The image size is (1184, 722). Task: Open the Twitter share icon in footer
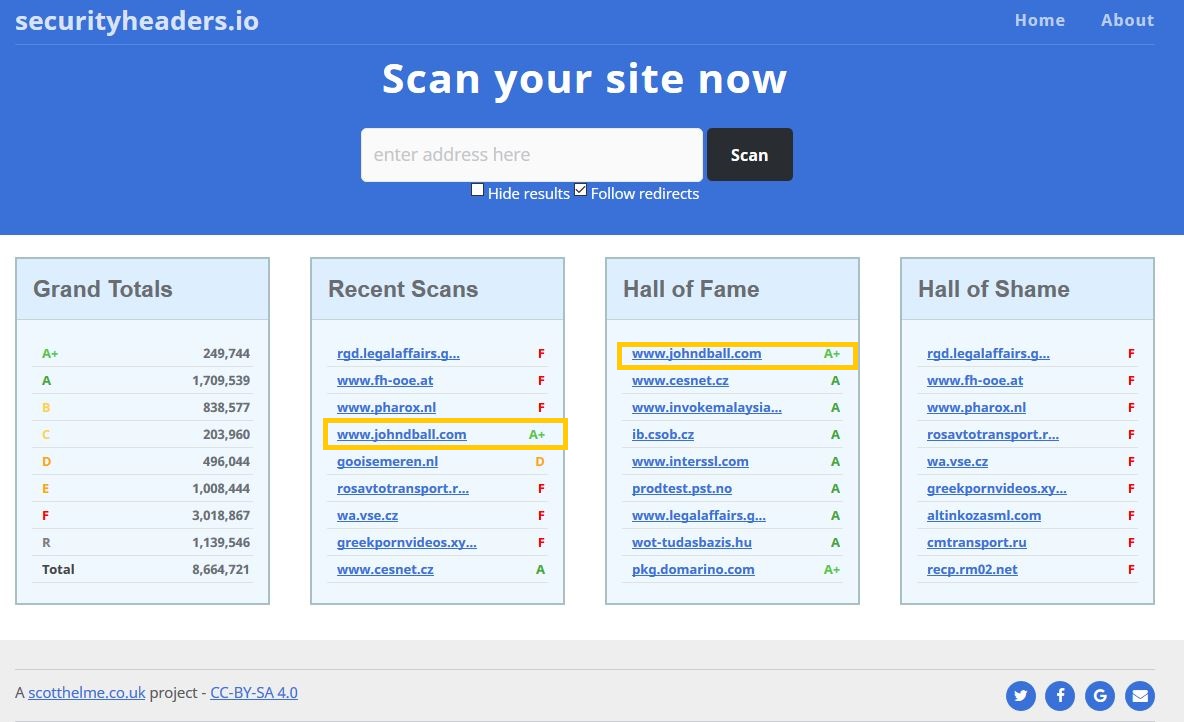(x=1020, y=696)
